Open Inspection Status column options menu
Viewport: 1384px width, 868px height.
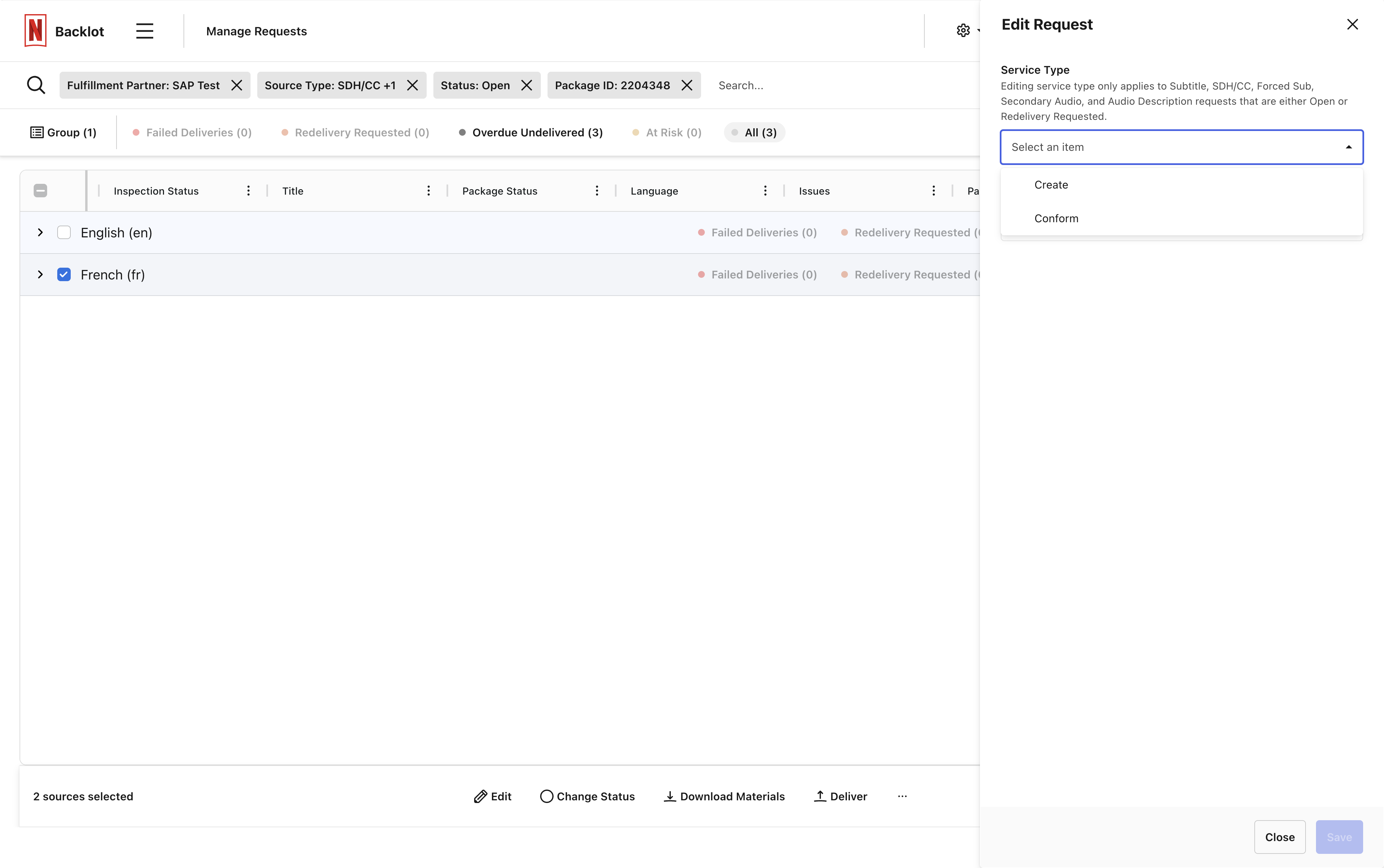[249, 191]
